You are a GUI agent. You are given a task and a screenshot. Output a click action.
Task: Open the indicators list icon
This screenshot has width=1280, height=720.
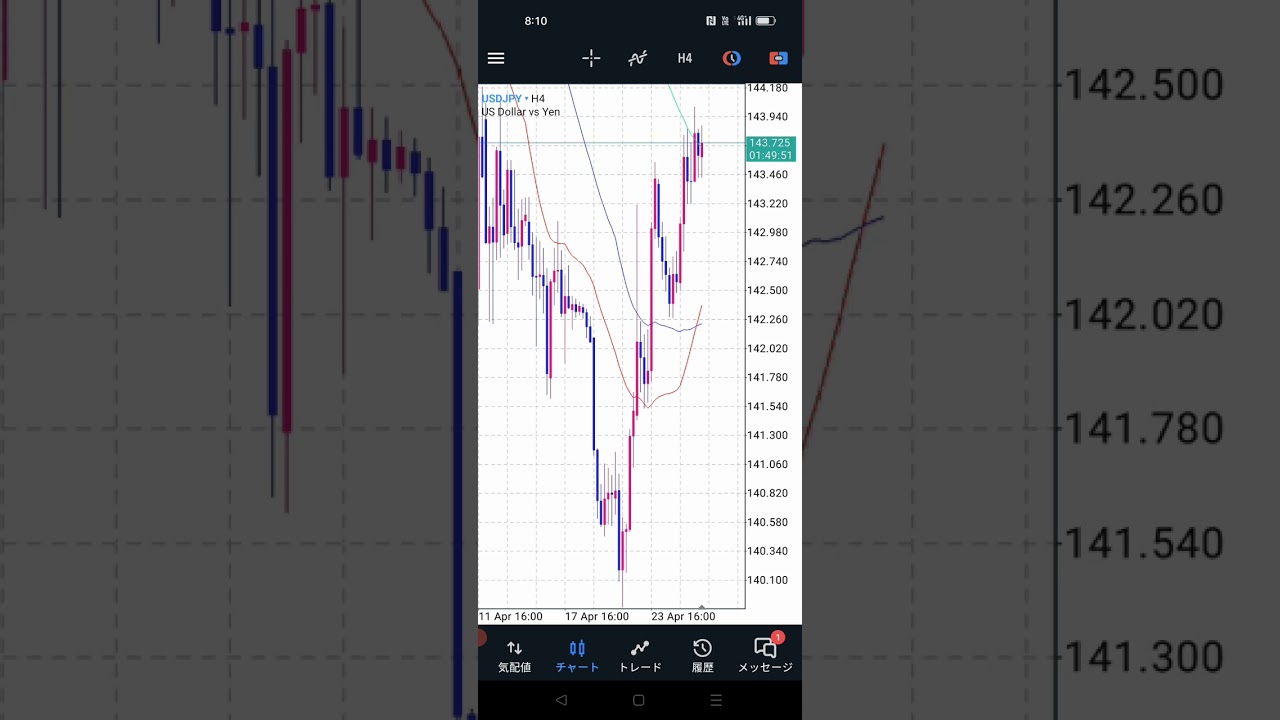(637, 59)
